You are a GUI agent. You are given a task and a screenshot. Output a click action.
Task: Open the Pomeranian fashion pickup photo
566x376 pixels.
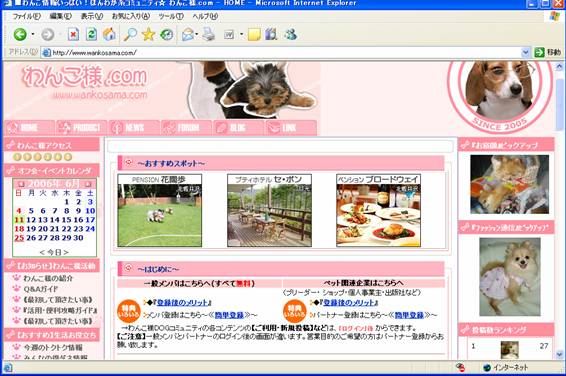tap(510, 277)
